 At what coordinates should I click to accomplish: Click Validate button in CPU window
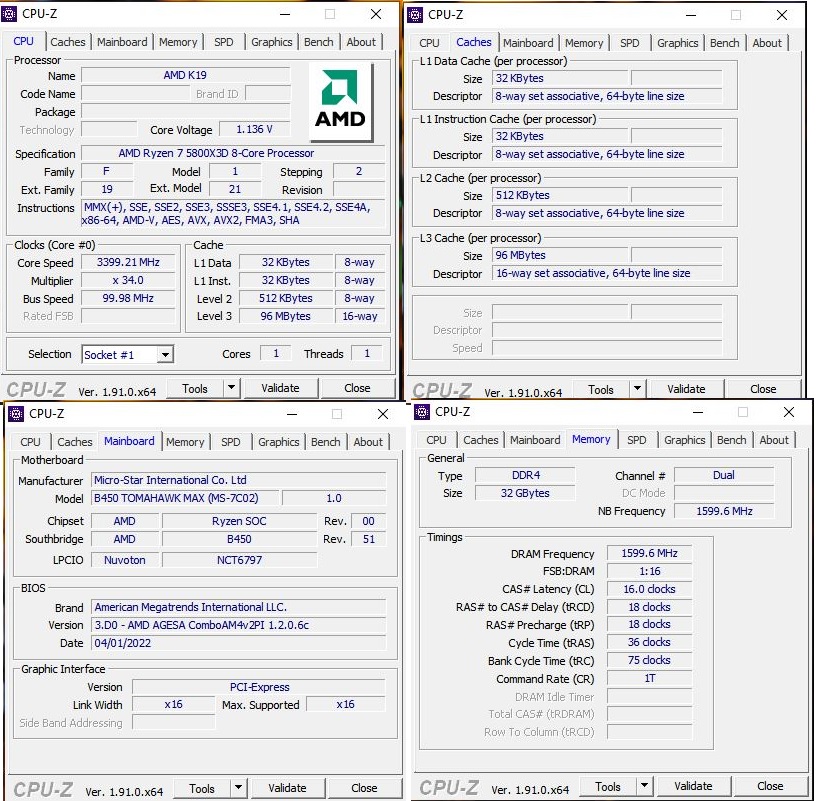[x=280, y=388]
